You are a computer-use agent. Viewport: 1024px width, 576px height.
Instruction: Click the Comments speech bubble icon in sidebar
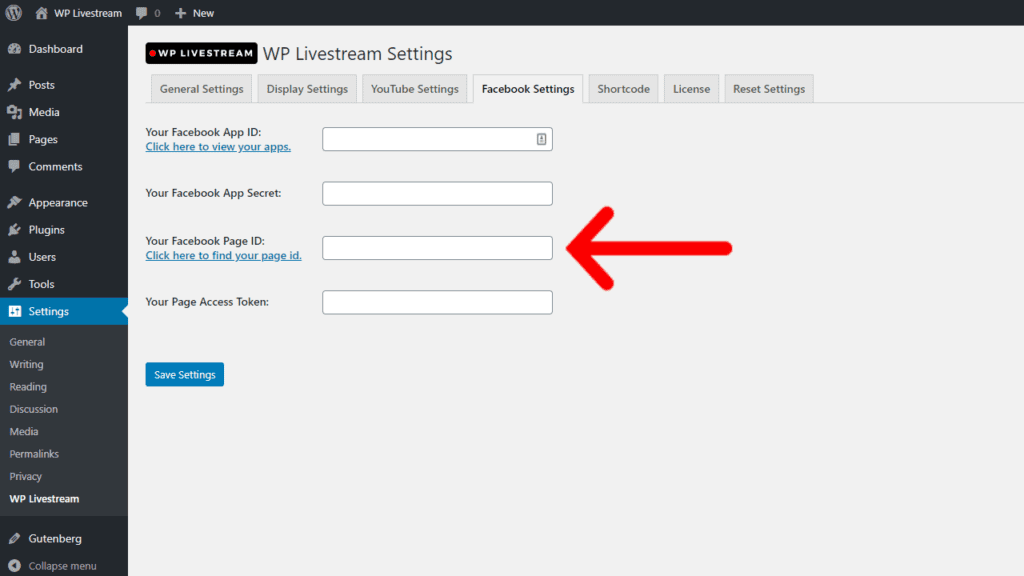[14, 167]
